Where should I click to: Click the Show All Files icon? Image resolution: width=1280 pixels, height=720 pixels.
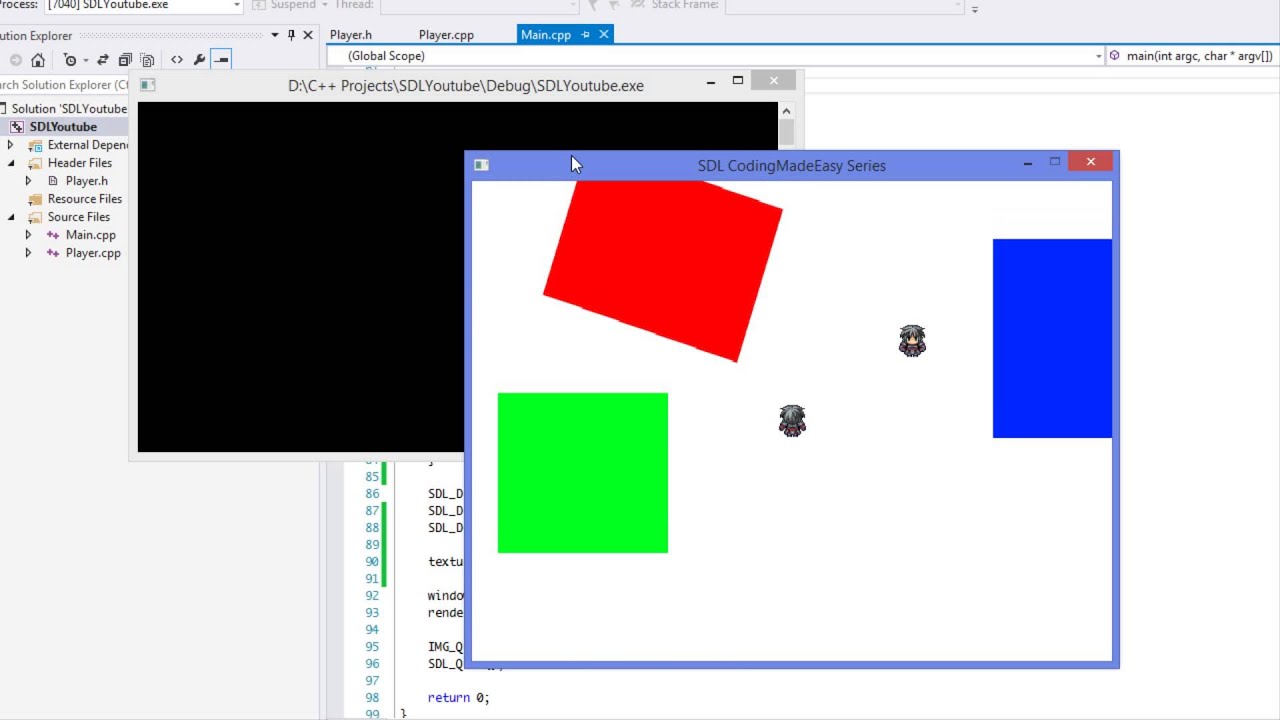[147, 60]
